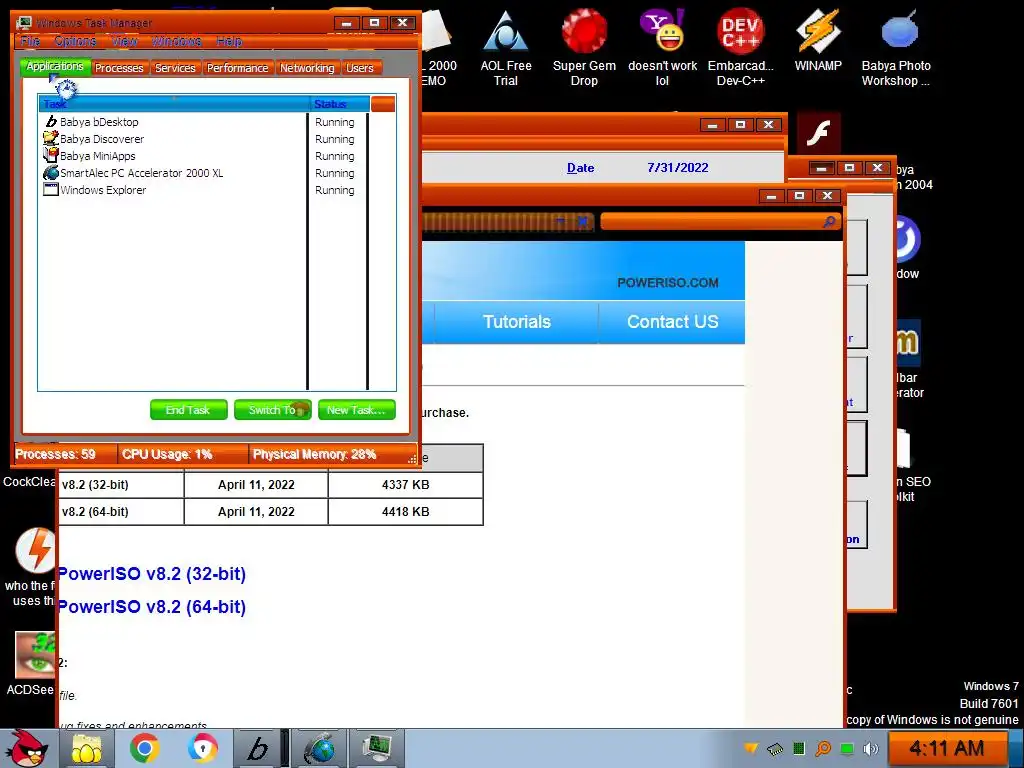Click the orange shield tray icon
The width and height of the screenshot is (1024, 768).
[751, 748]
